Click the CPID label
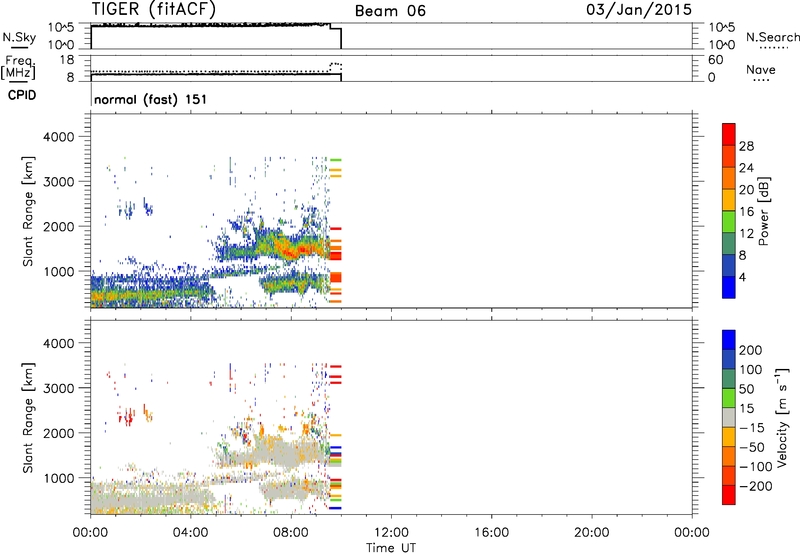 click(x=22, y=95)
